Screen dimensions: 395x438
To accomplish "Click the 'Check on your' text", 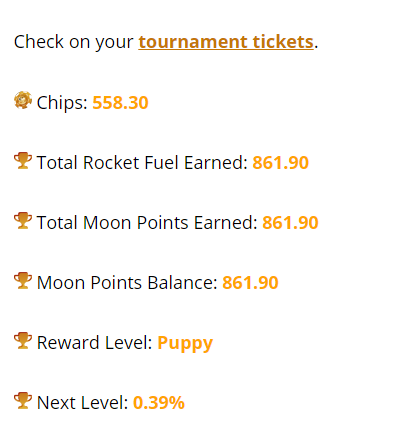I will (x=74, y=42).
